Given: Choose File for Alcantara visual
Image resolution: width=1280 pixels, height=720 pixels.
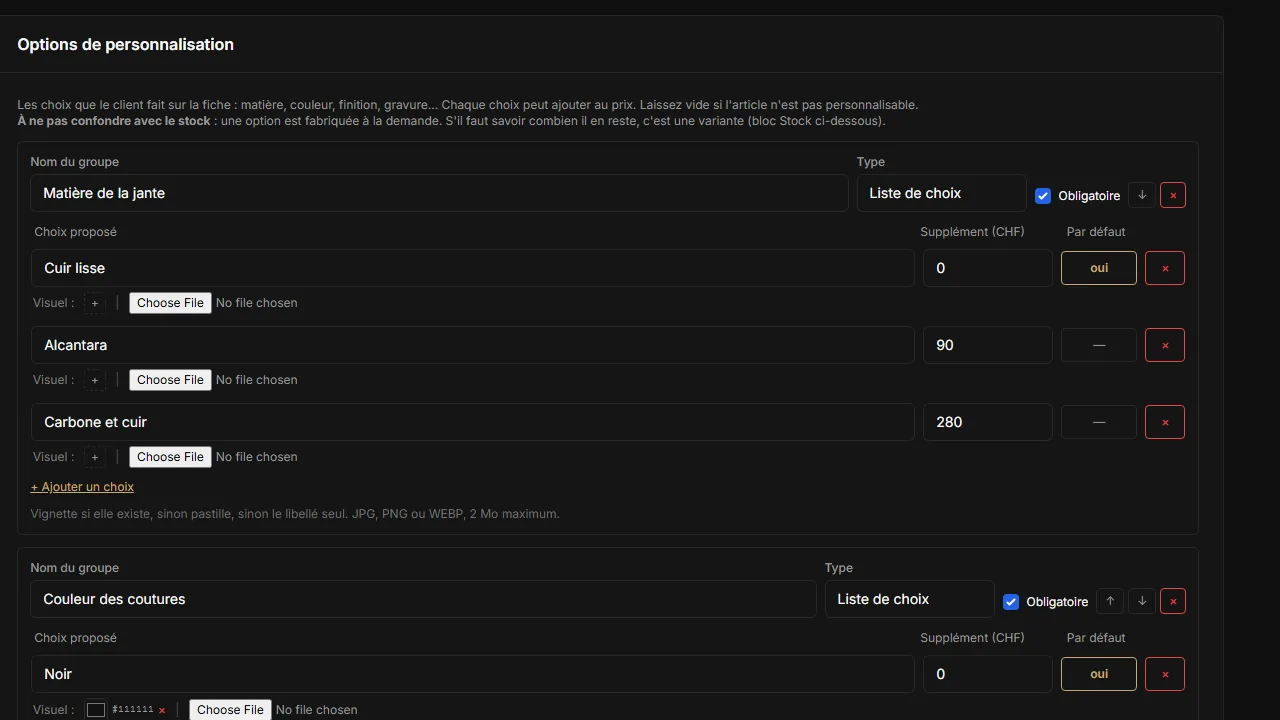Looking at the screenshot, I should coord(170,380).
